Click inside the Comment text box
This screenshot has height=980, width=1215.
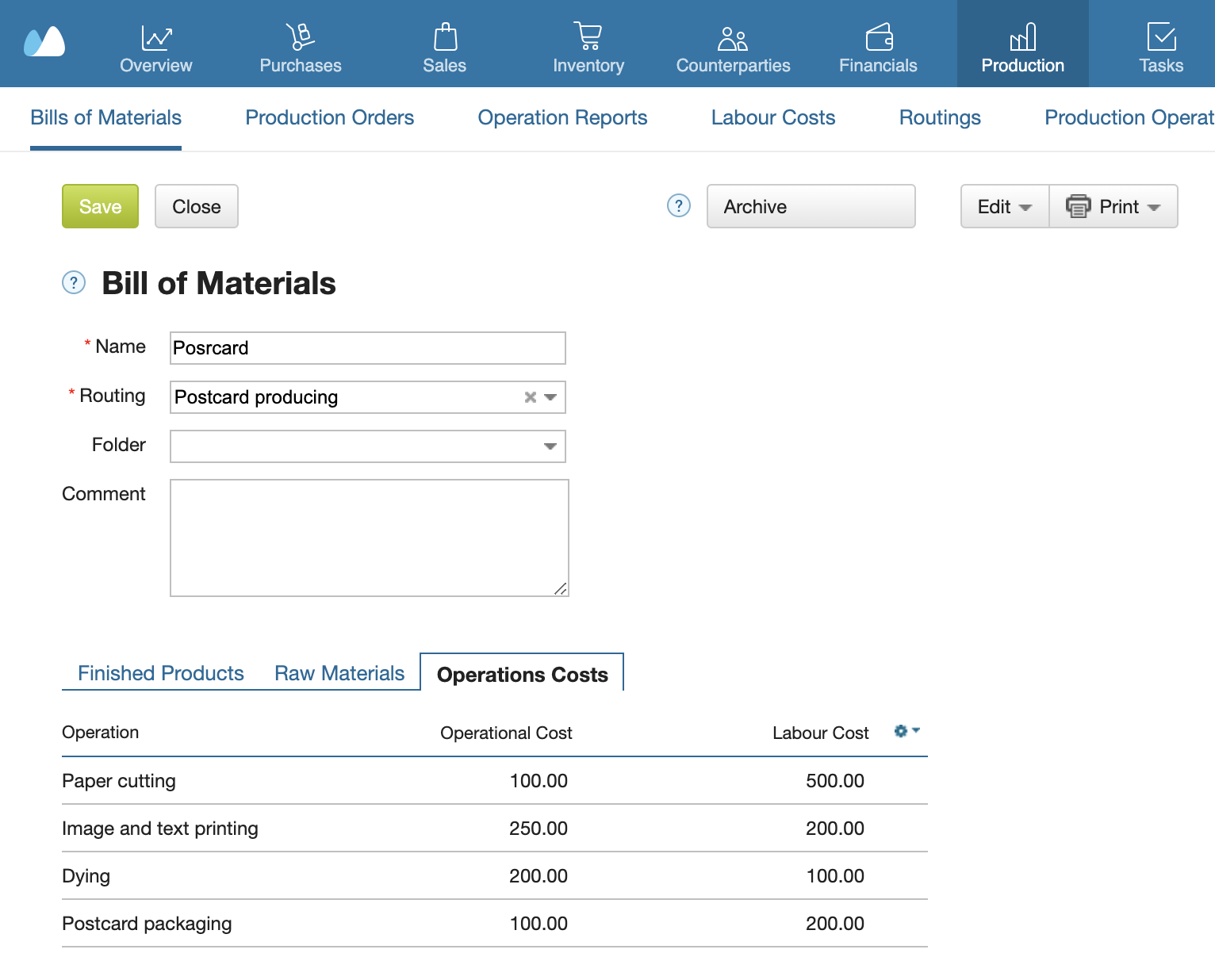click(369, 536)
